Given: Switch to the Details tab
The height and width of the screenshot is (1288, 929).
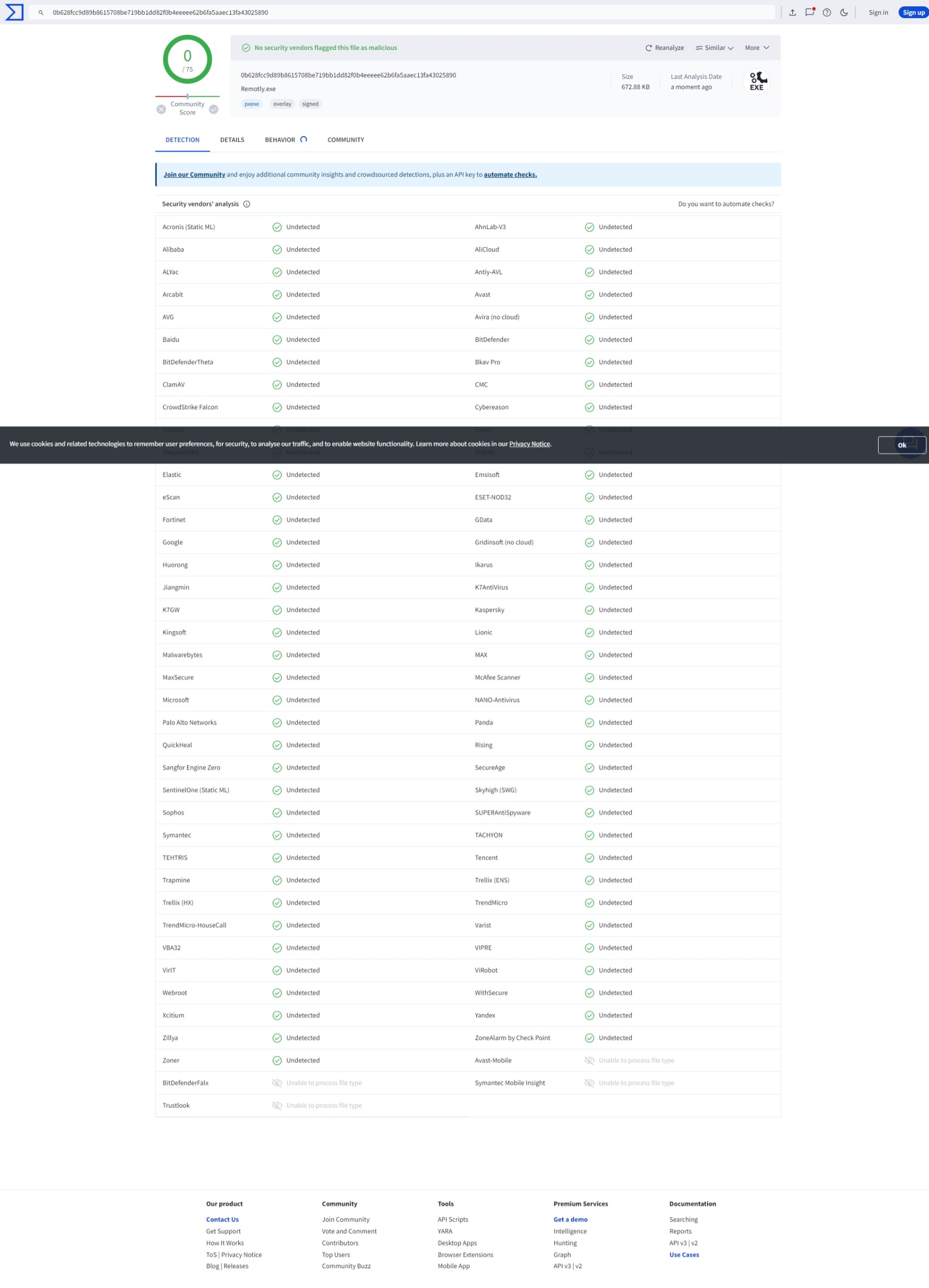Looking at the screenshot, I should 232,140.
